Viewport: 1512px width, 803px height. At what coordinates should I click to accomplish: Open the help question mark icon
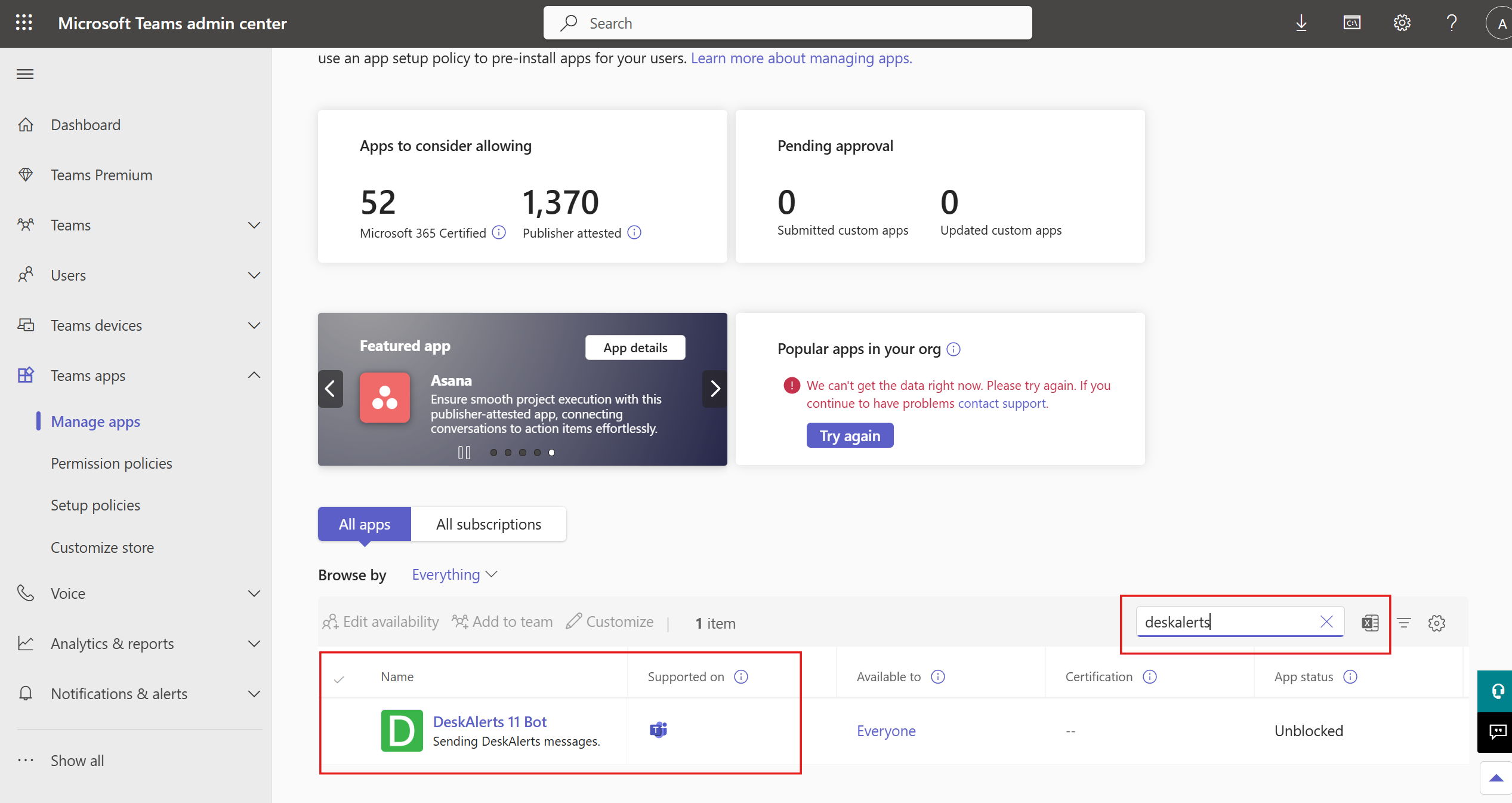point(1452,23)
